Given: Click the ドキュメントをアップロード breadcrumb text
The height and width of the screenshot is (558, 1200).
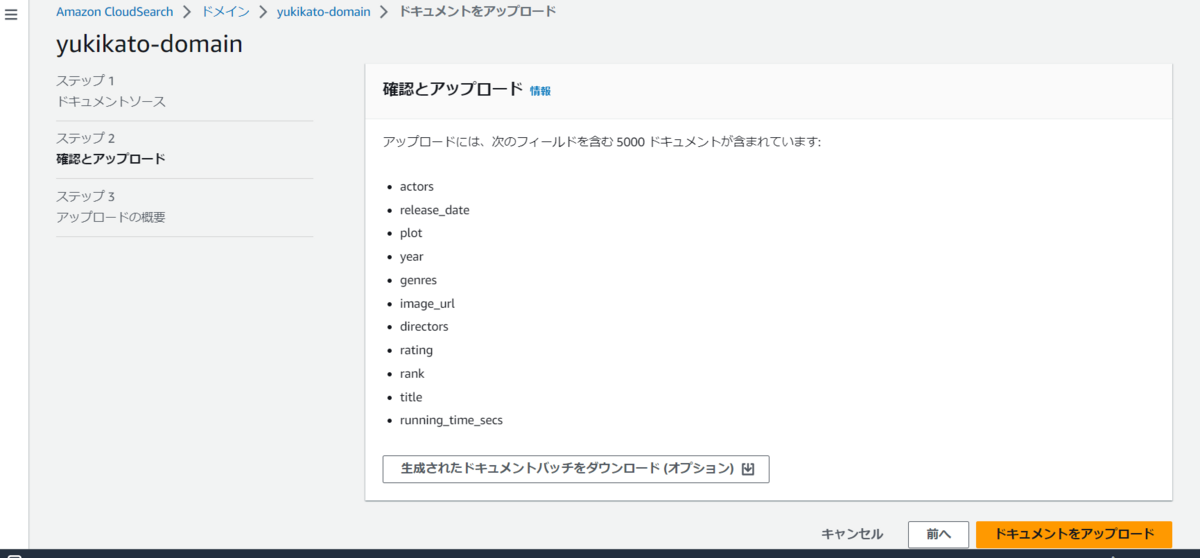Looking at the screenshot, I should [478, 12].
